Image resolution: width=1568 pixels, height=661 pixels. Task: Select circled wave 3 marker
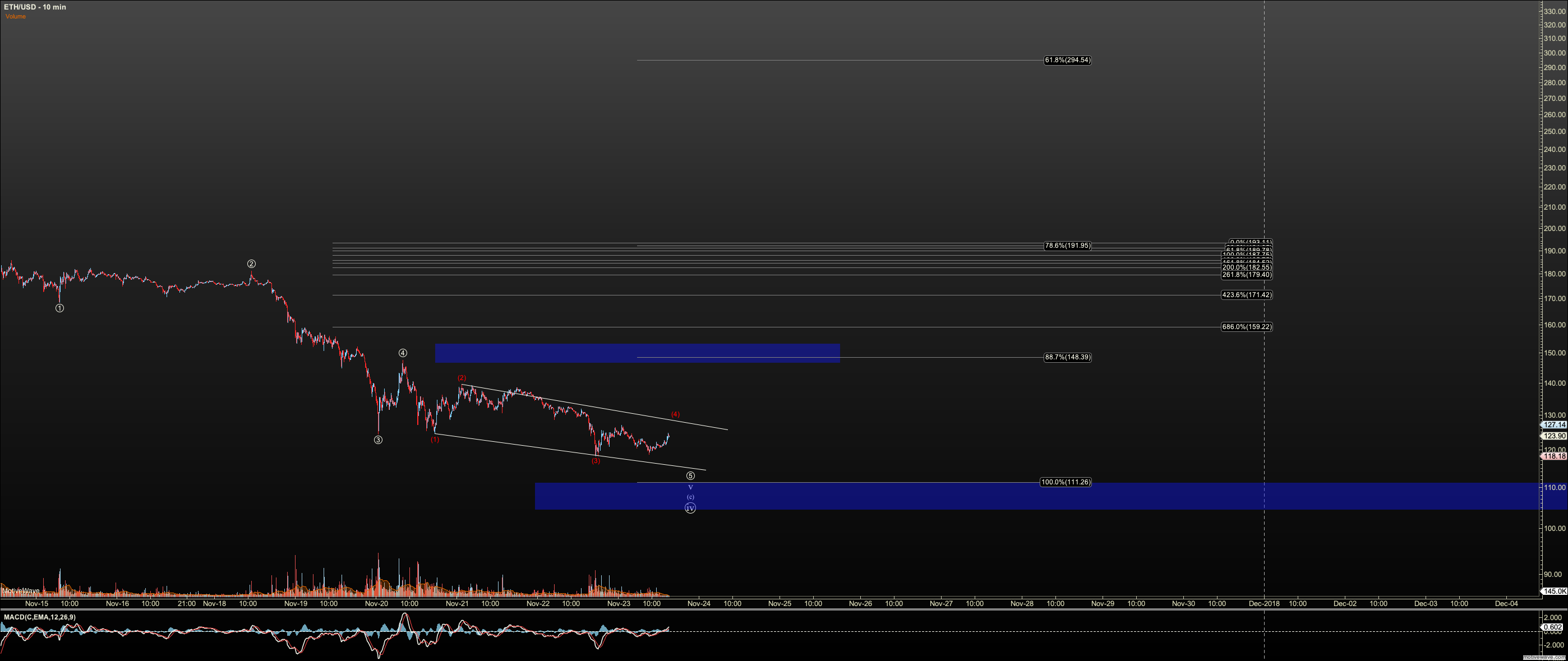click(x=378, y=440)
